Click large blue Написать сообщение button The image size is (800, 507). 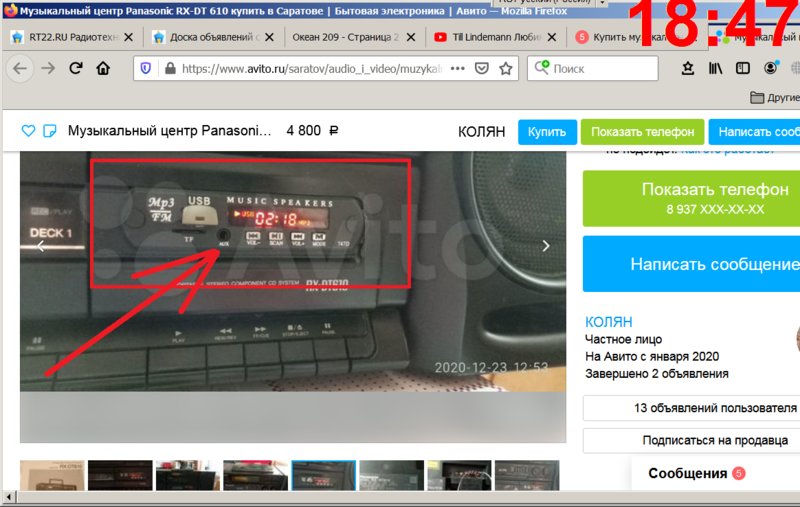click(691, 264)
